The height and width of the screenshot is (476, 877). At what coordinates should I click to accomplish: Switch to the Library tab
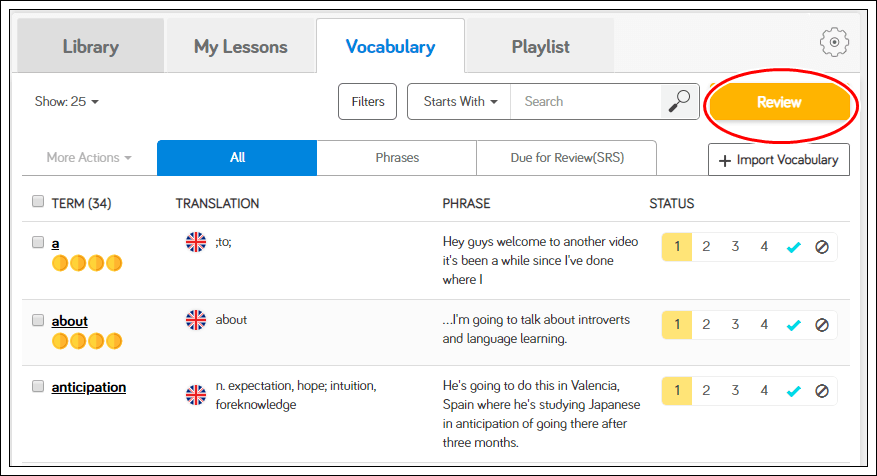tap(90, 46)
